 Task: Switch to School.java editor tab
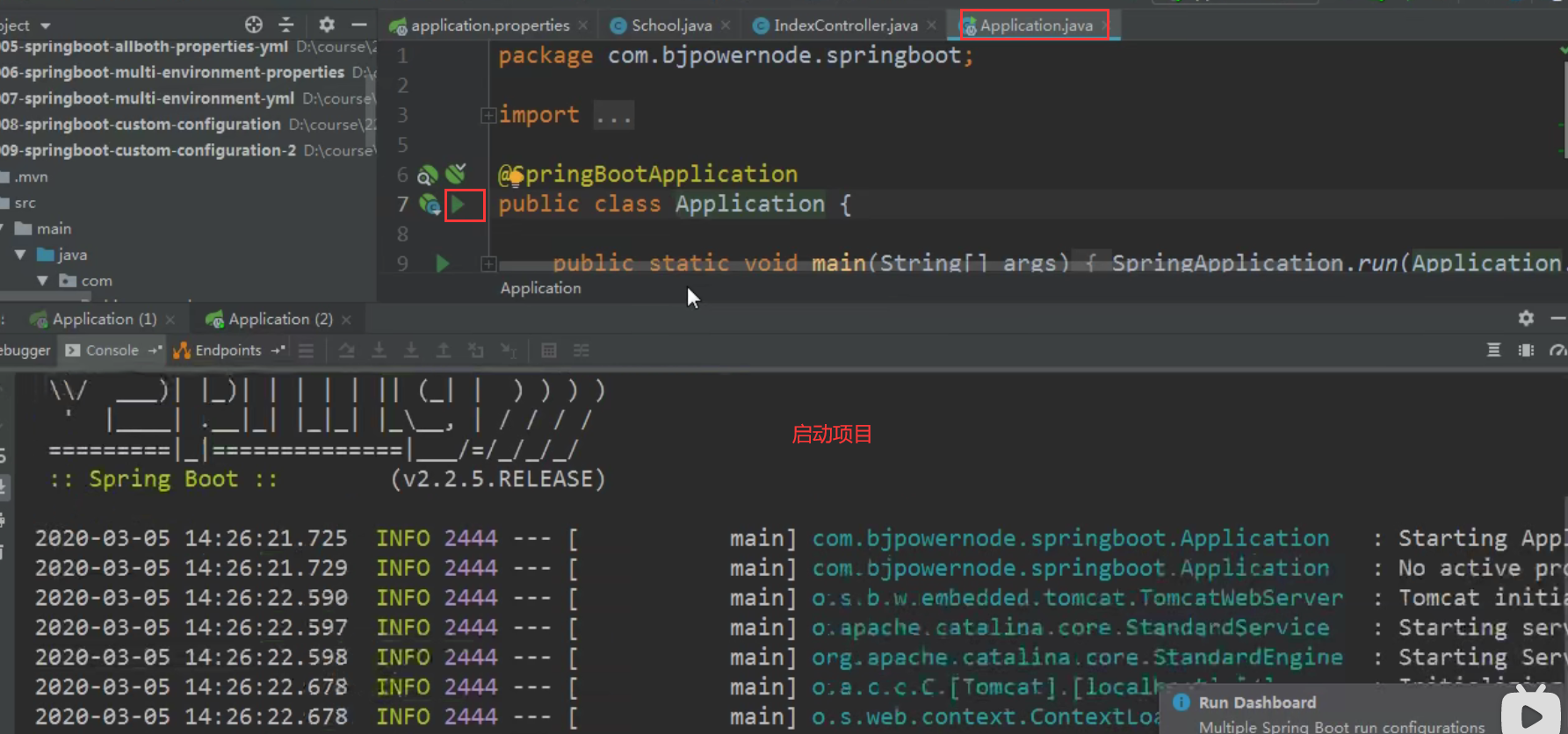672,25
